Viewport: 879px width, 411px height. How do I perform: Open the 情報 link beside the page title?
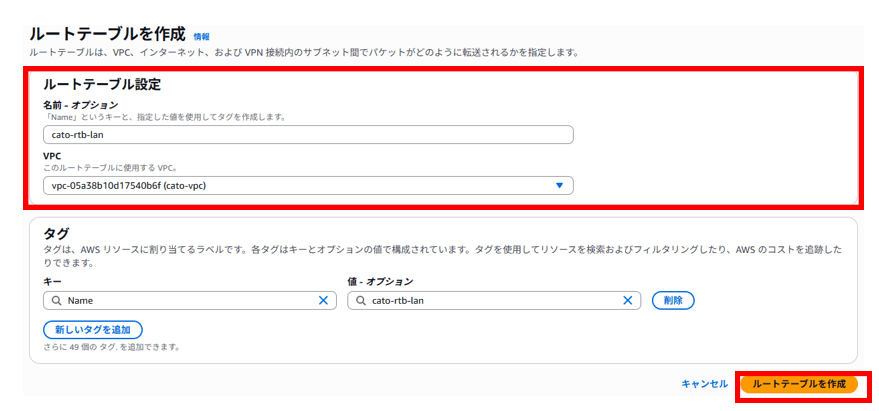(202, 36)
